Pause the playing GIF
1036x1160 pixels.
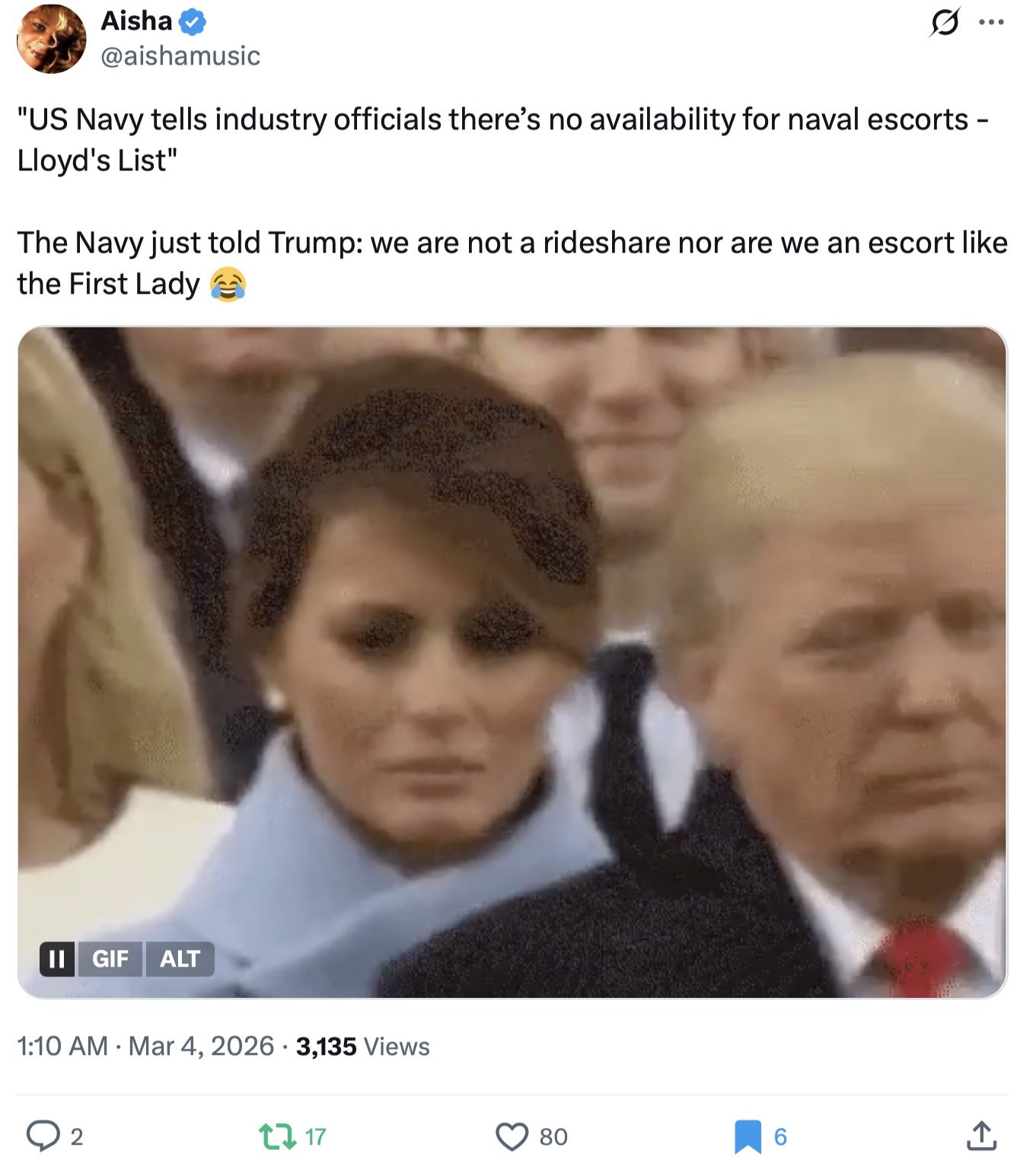point(57,958)
